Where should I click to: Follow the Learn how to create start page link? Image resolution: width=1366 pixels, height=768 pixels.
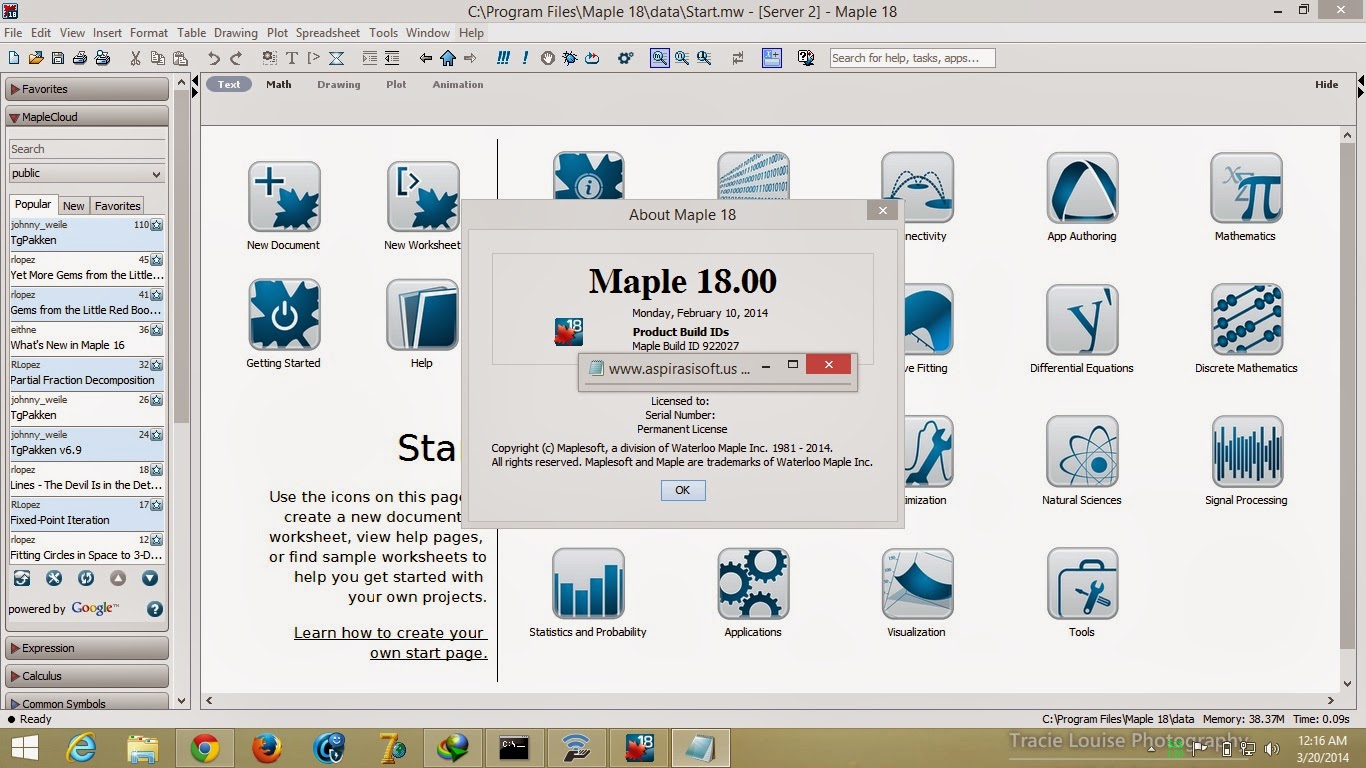pos(390,643)
